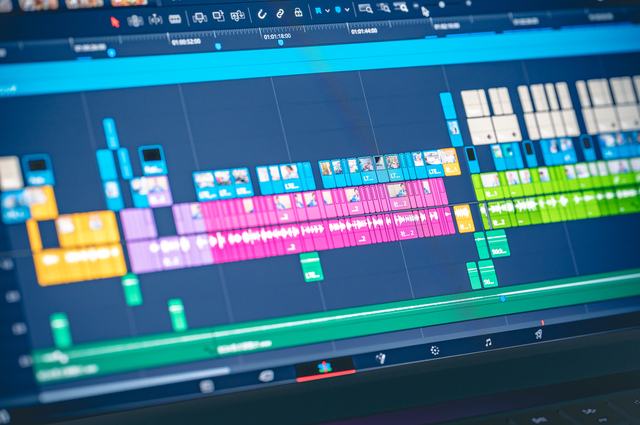Click the Overwrite Clip toolbar icon
The image size is (640, 425).
point(217,16)
